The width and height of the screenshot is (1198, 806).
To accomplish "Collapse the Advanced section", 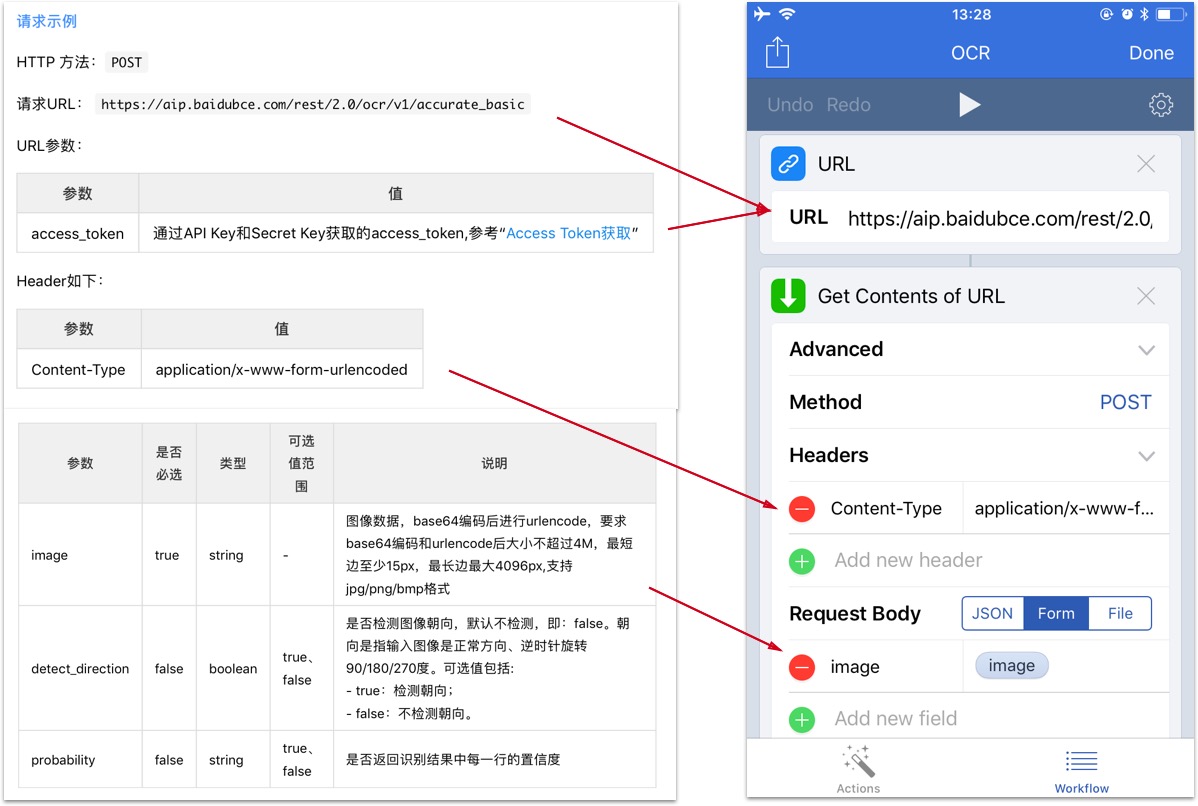I will pos(1146,350).
